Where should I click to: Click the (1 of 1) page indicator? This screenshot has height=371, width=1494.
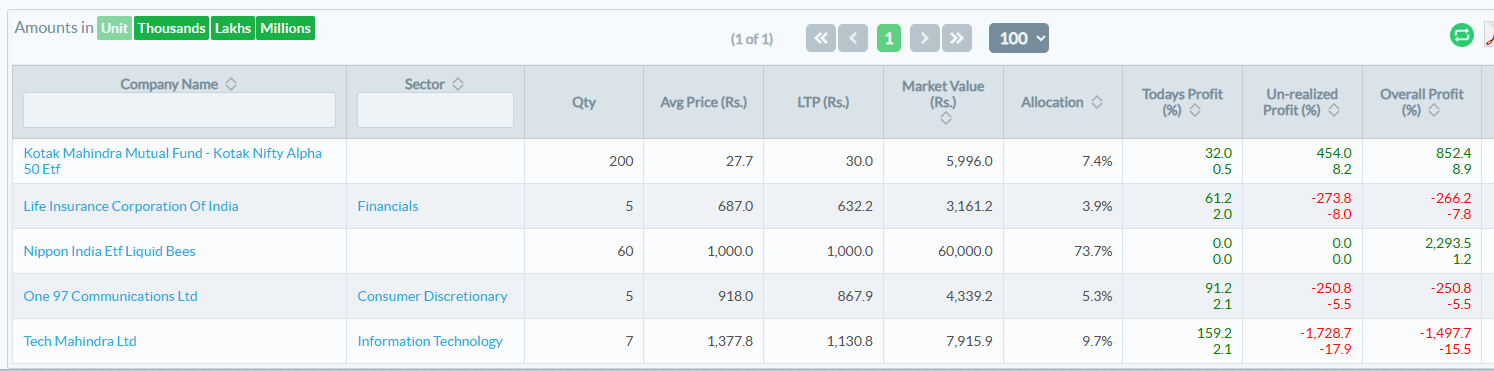click(x=752, y=39)
